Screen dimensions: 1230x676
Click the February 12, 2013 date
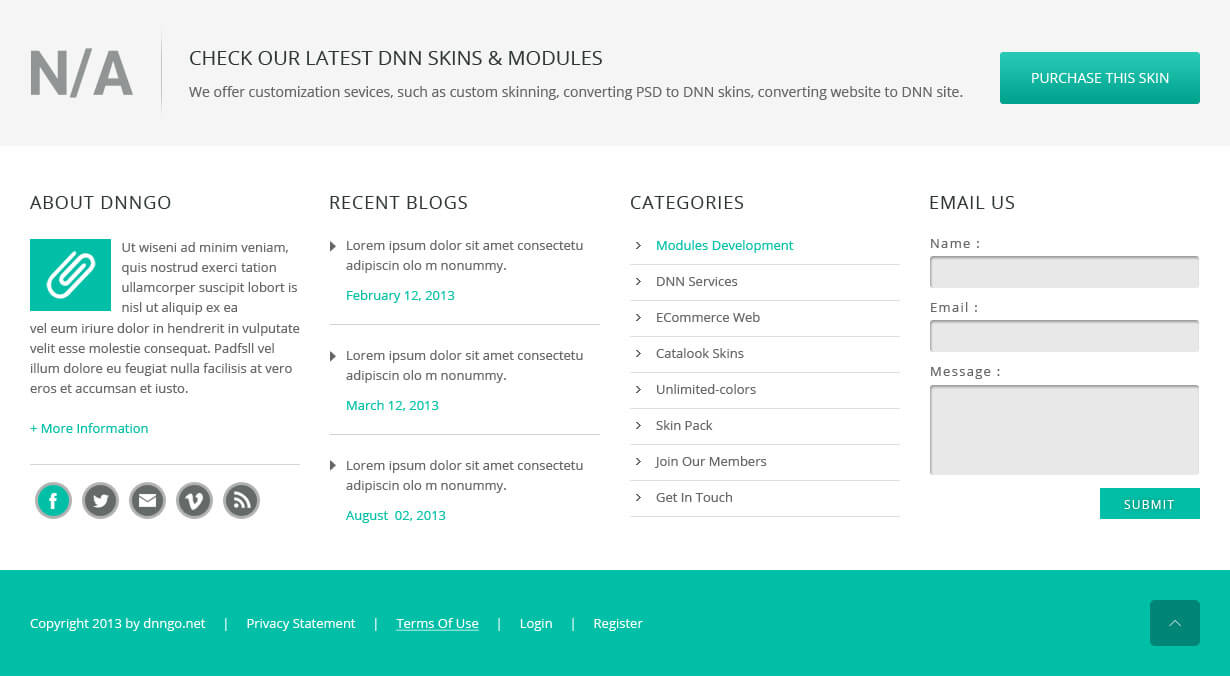(x=400, y=295)
